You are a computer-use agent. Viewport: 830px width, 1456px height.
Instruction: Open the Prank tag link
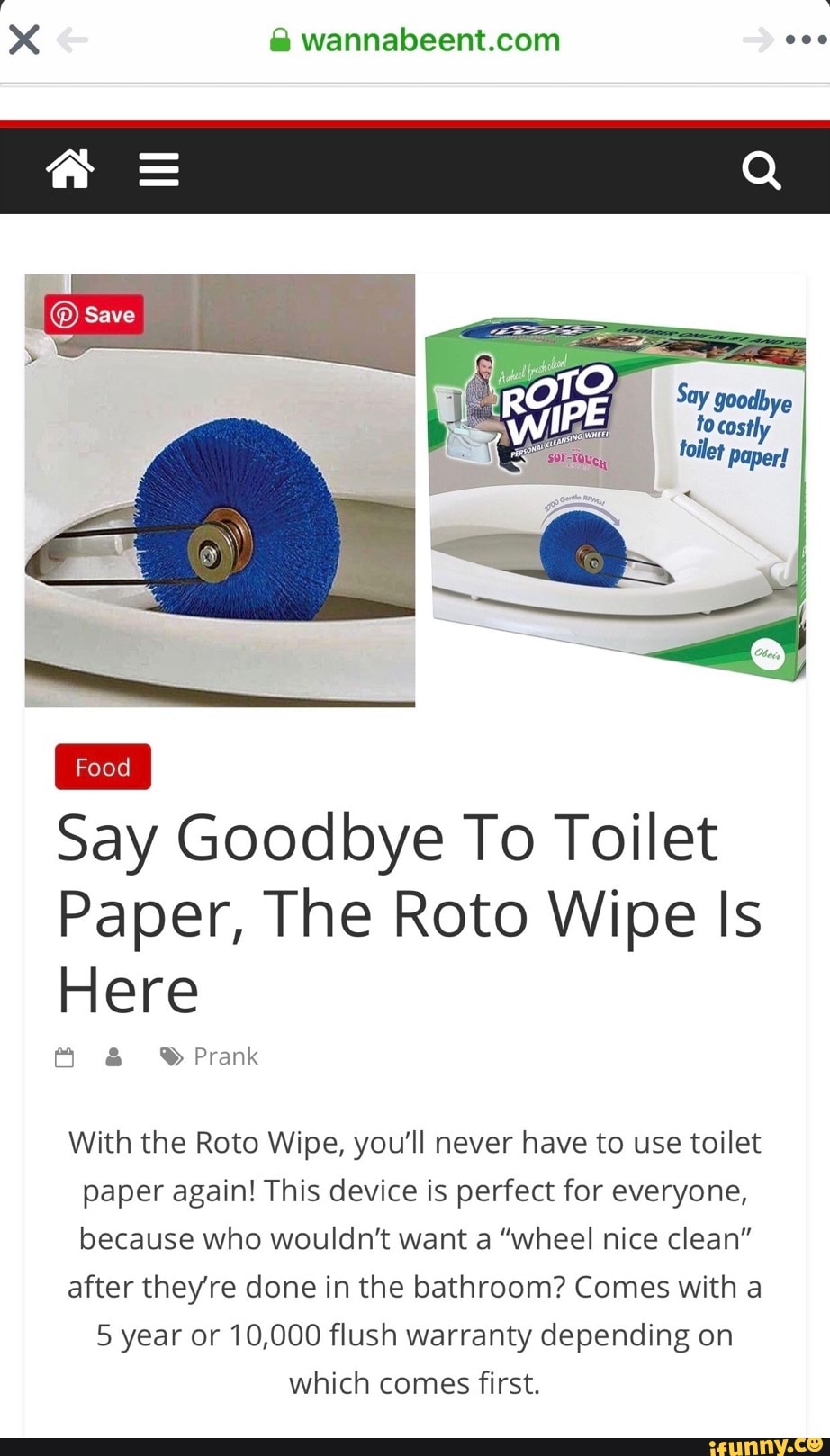(x=226, y=1056)
